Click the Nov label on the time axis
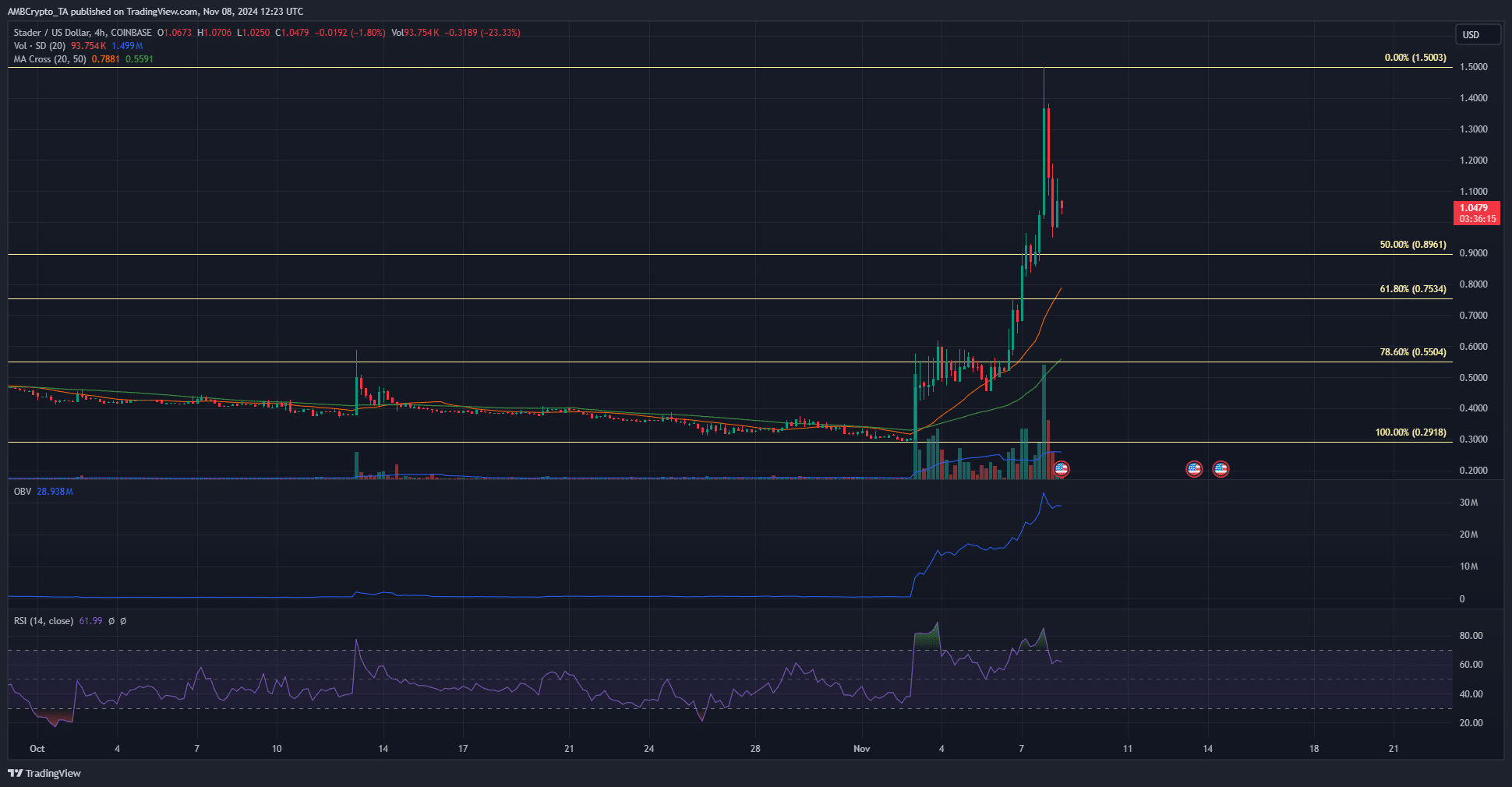Screen dimensions: 1512x787 coord(861,749)
